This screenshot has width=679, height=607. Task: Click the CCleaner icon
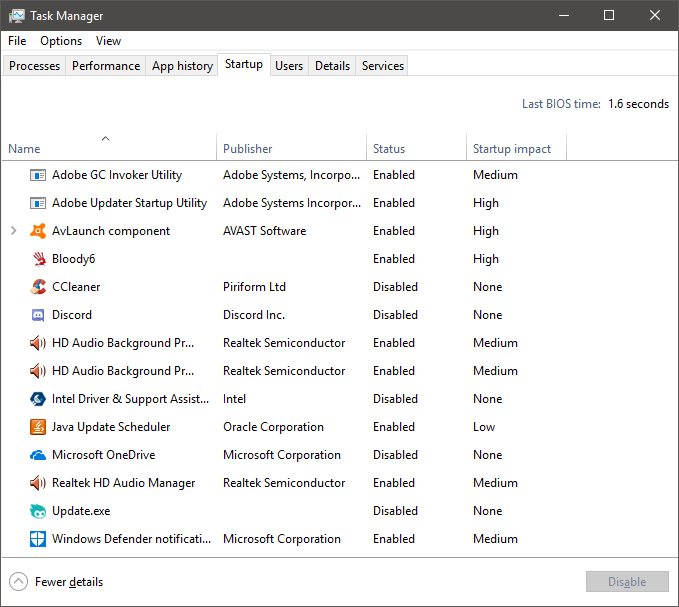tap(38, 287)
